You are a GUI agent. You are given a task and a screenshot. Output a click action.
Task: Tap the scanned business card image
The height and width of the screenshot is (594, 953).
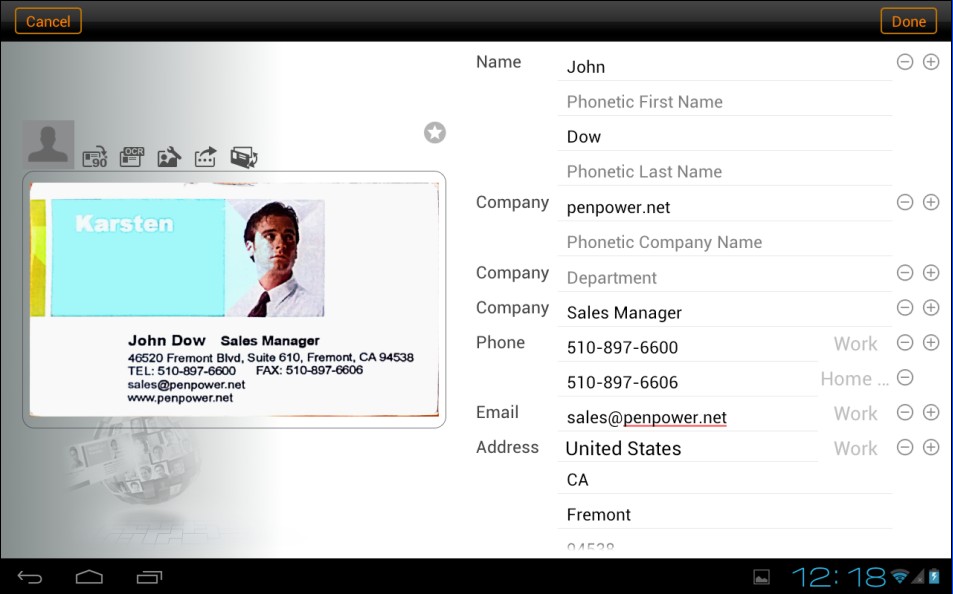pyautogui.click(x=234, y=299)
